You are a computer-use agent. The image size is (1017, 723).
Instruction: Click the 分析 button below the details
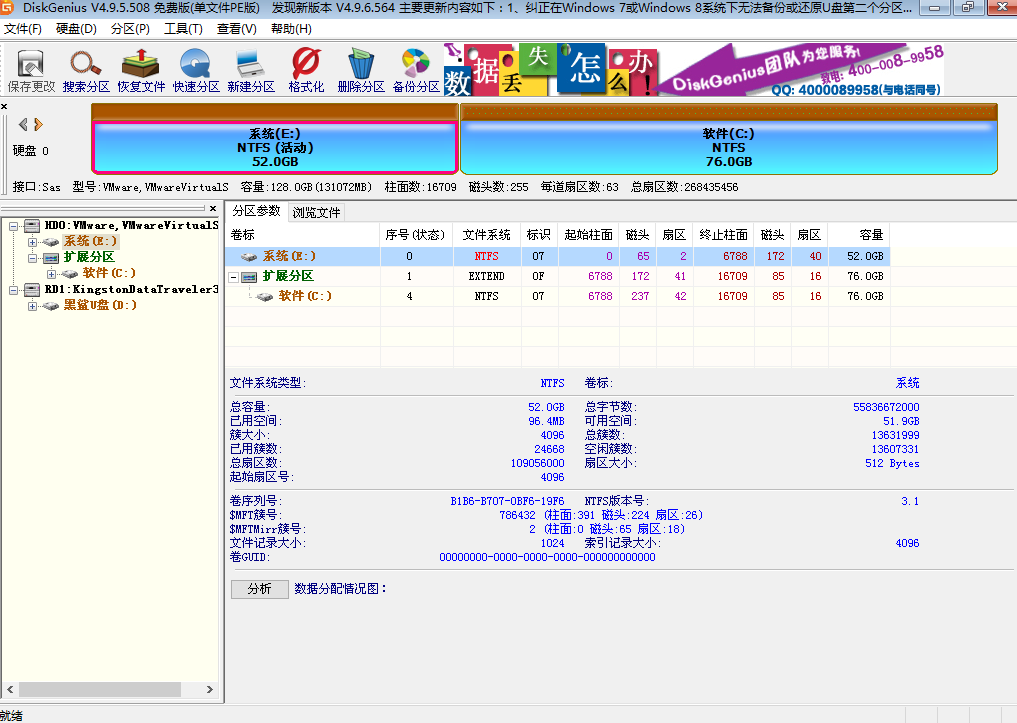click(260, 589)
